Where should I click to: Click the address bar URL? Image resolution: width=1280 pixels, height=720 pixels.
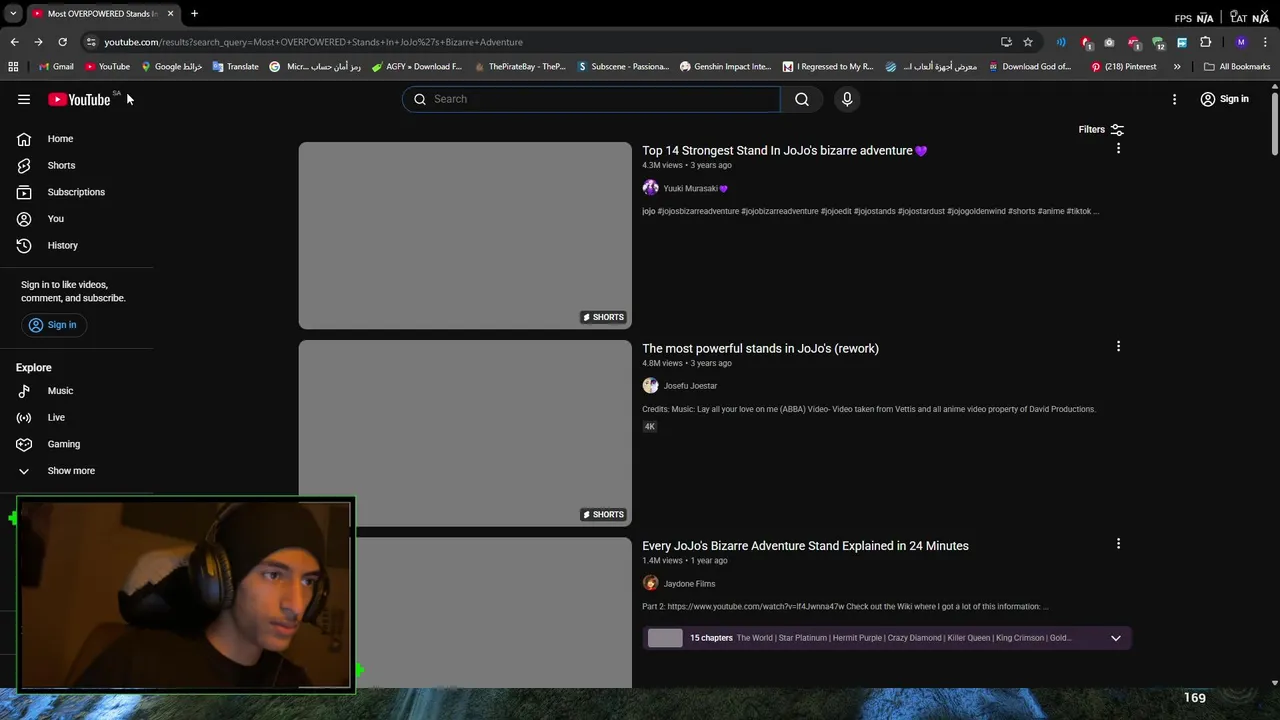313,42
